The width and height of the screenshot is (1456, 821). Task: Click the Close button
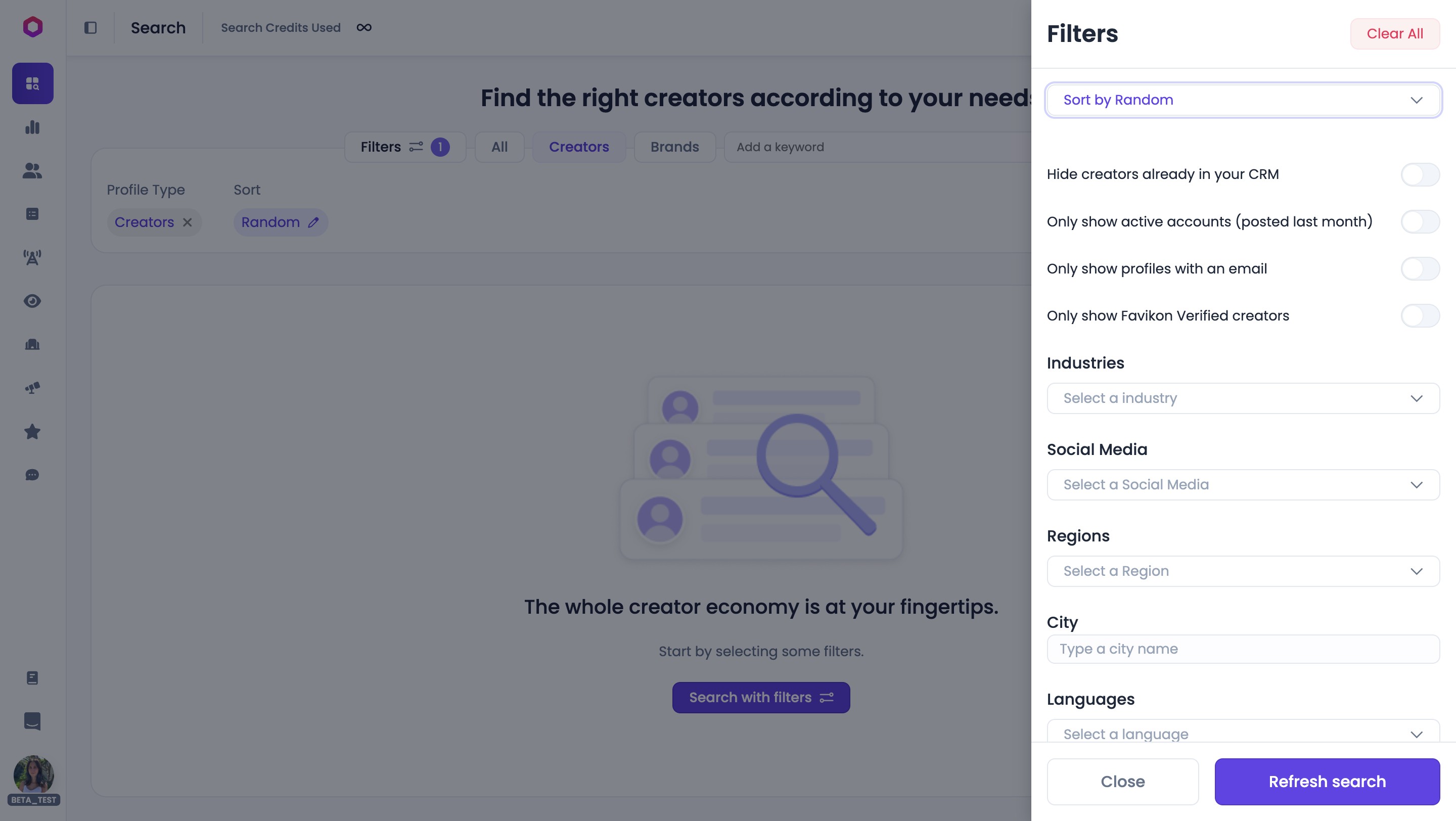coord(1122,782)
